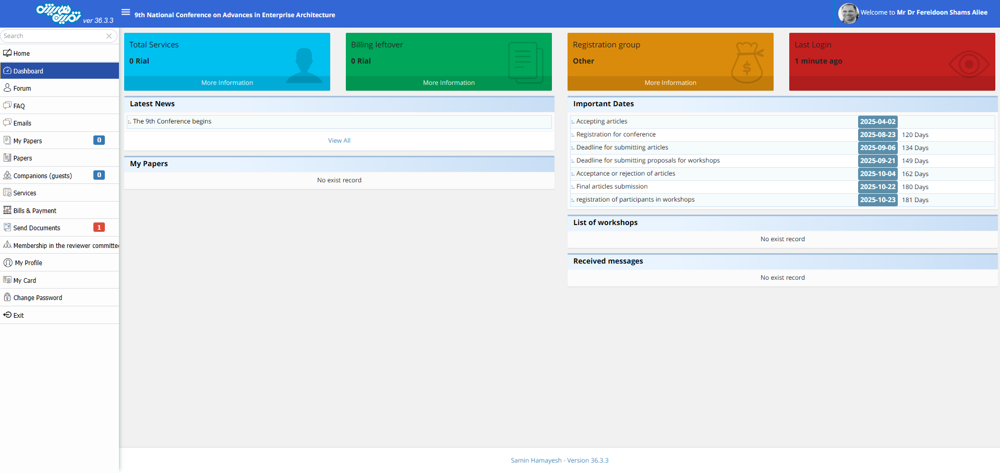Click More Information under Total Services

pyautogui.click(x=227, y=83)
